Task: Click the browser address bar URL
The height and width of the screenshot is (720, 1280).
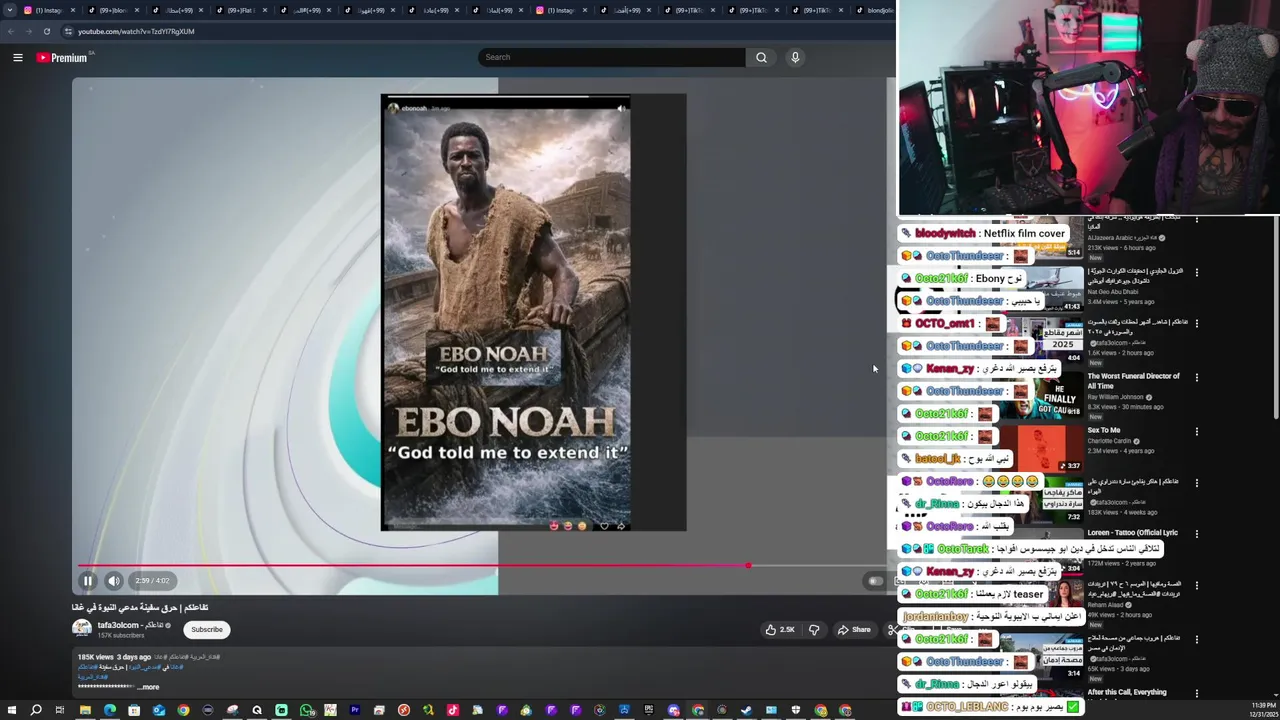Action: click(x=136, y=31)
